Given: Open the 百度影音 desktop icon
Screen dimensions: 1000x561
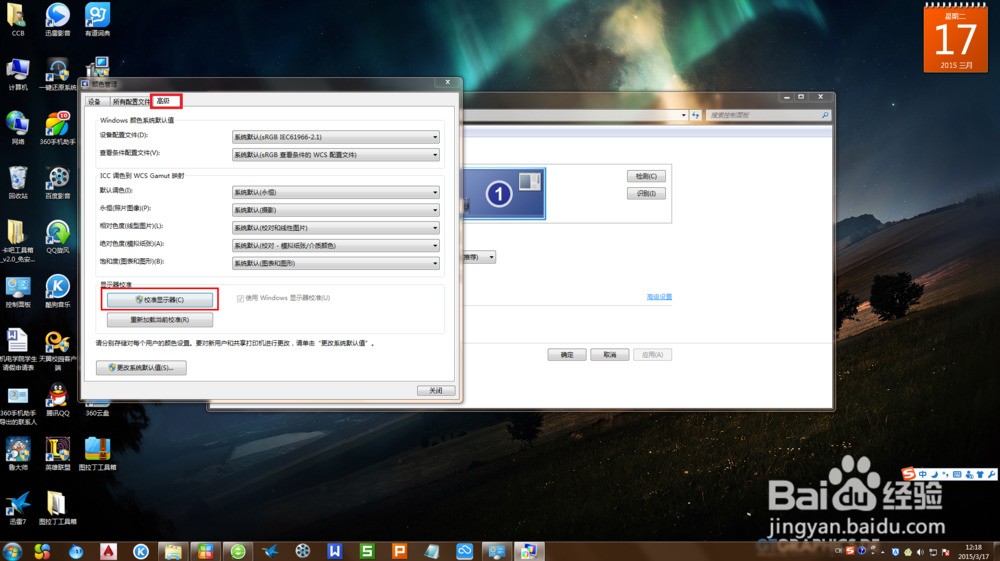Looking at the screenshot, I should click(58, 179).
